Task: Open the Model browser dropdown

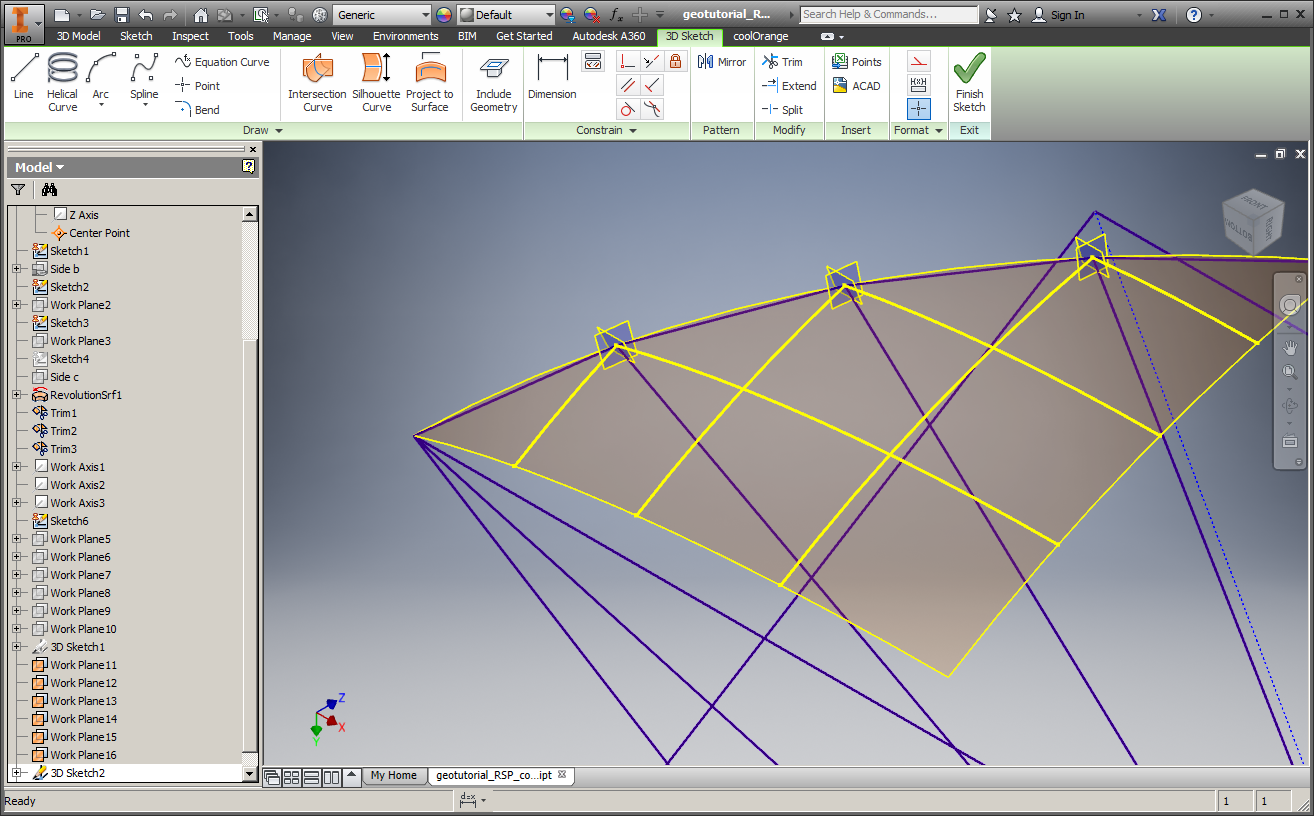Action: (39, 167)
